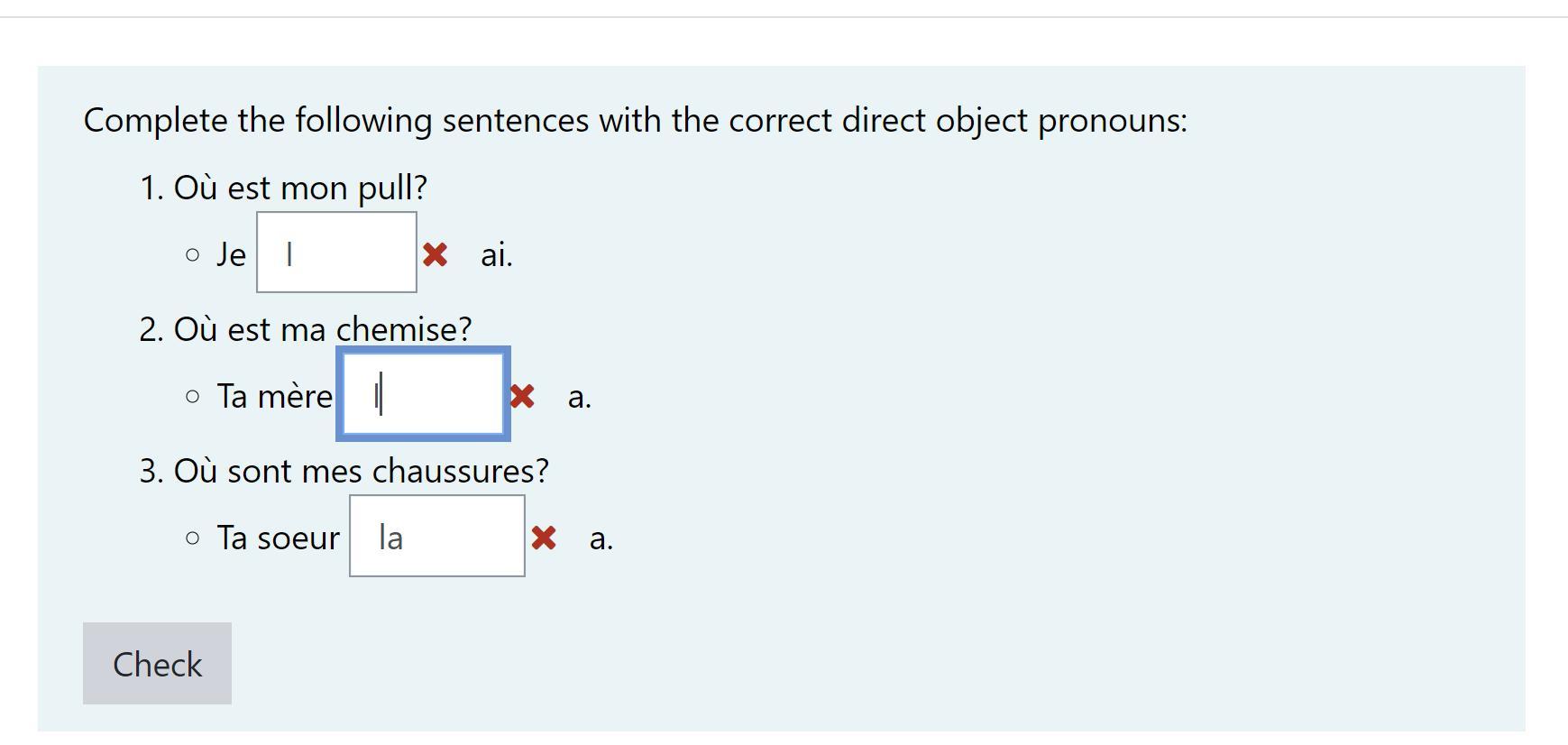This screenshot has height=745, width=1568.
Task: Click the "a." following the "Ta mère" box
Action: [580, 396]
